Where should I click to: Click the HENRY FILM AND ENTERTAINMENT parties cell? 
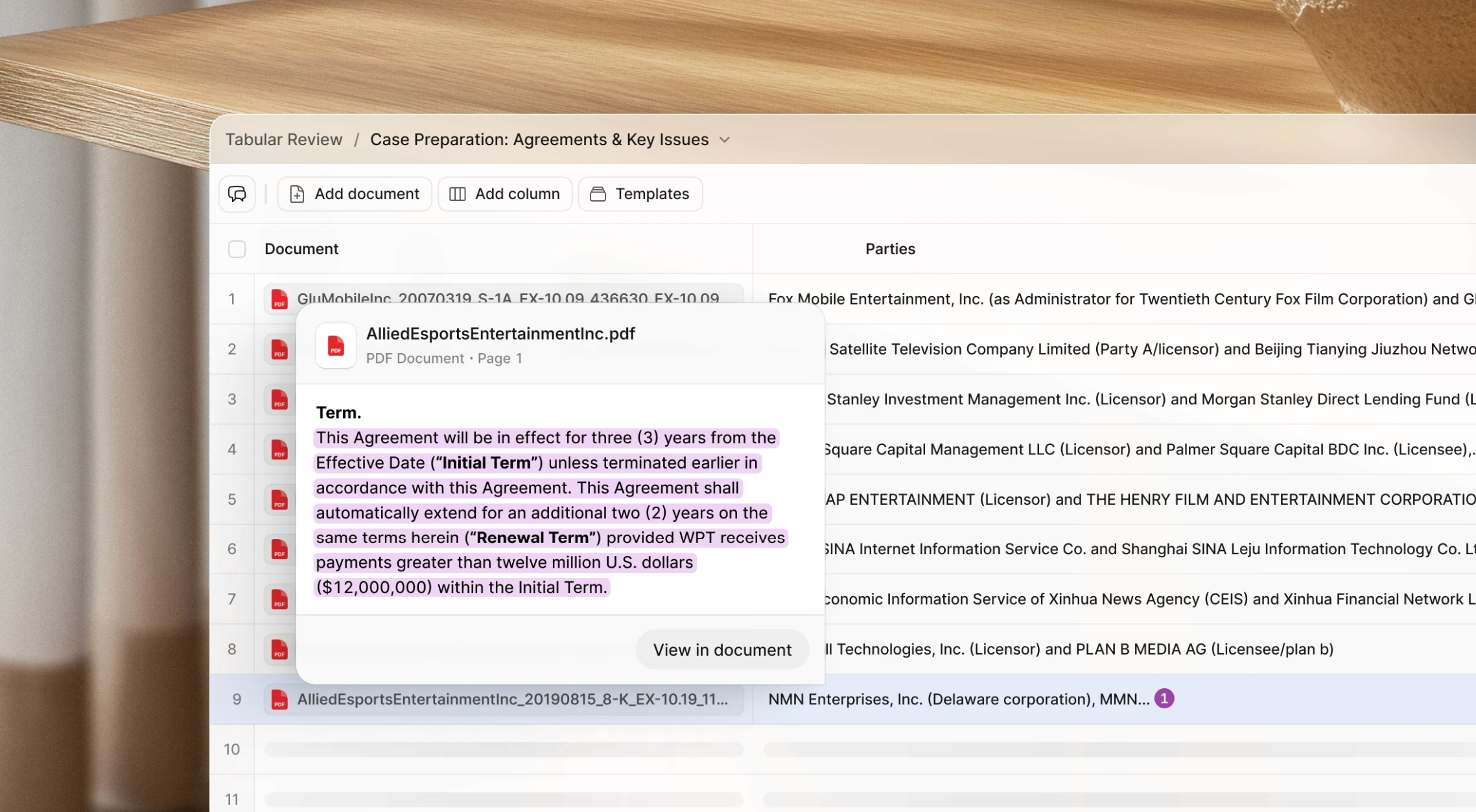coord(1151,500)
